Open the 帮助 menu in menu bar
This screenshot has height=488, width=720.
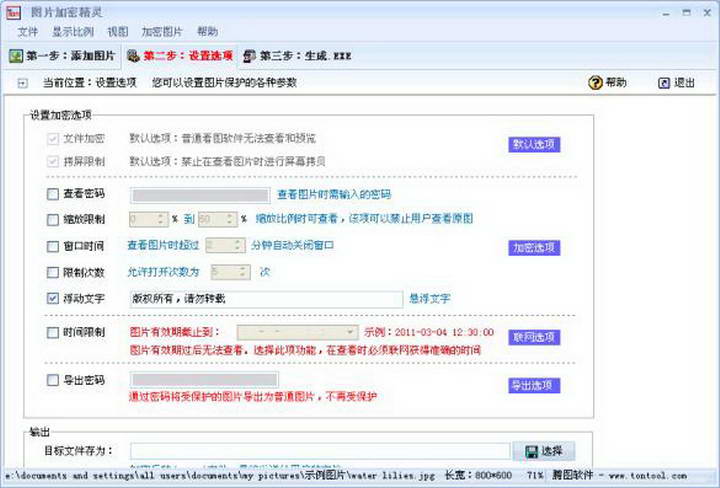(207, 32)
